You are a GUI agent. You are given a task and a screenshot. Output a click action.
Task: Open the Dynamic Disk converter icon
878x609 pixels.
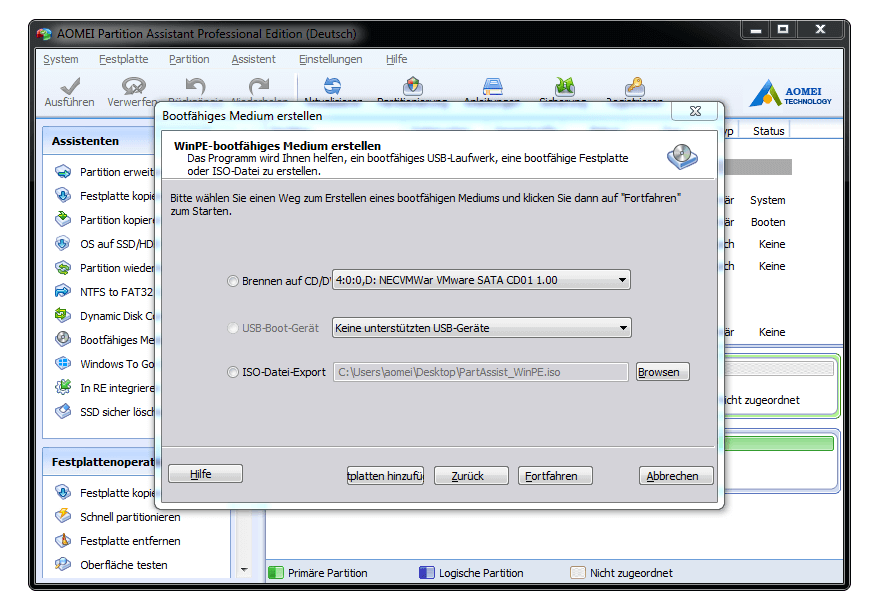pyautogui.click(x=63, y=315)
